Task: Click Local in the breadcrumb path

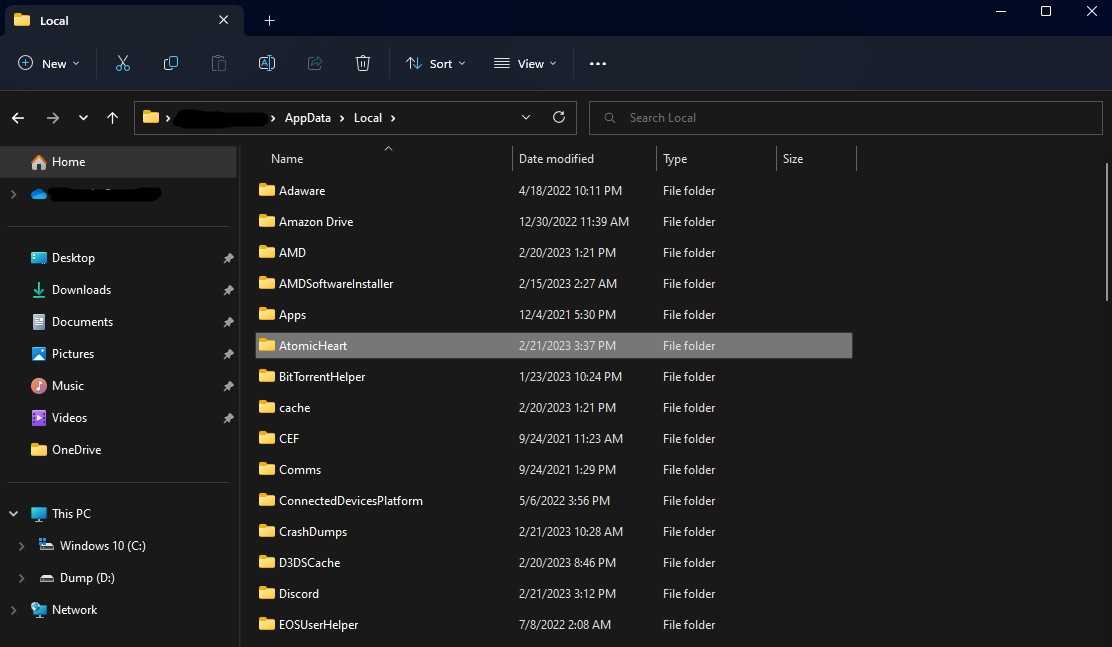Action: [x=367, y=118]
